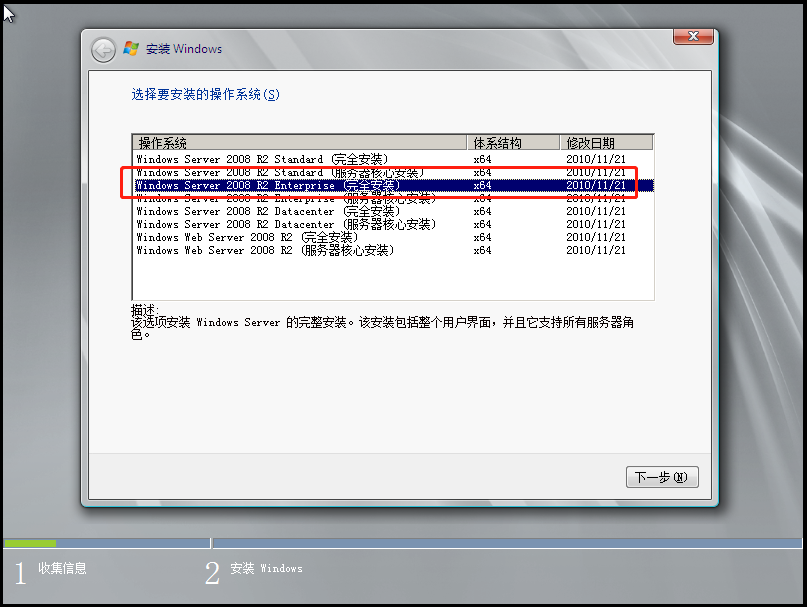The width and height of the screenshot is (807, 607).
Task: Select Windows Server 2008 R2 Enterprise (服务器核心安装)
Action: (393, 198)
